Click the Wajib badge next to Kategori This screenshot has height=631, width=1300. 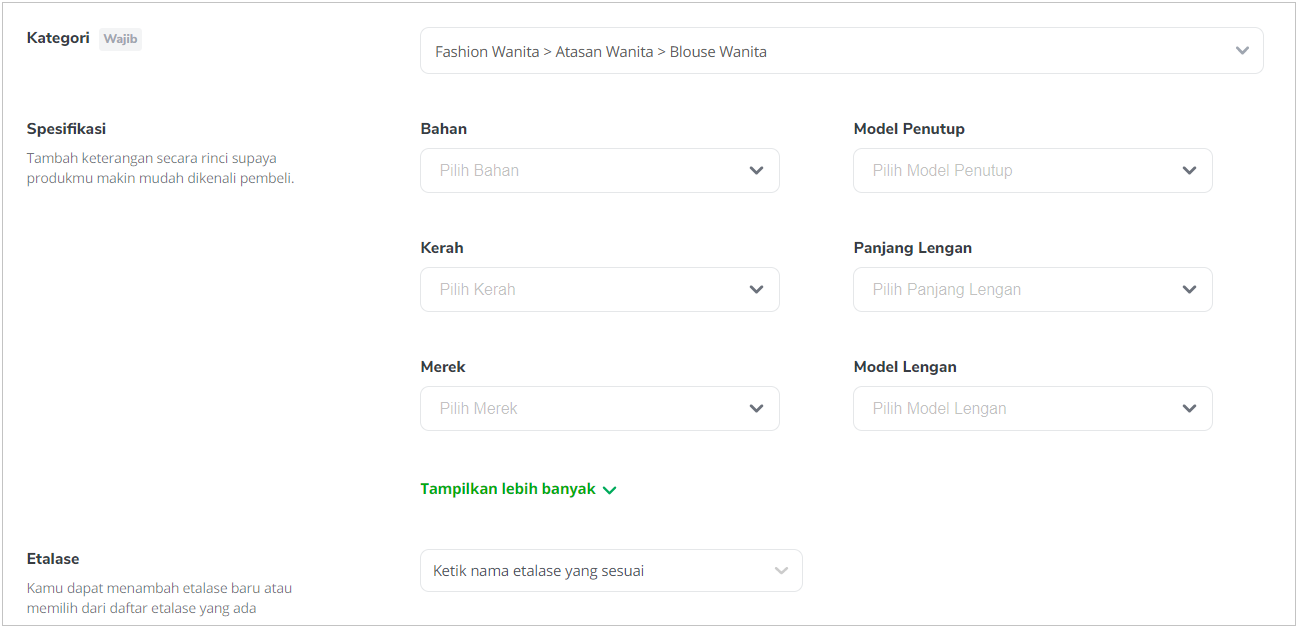[121, 40]
